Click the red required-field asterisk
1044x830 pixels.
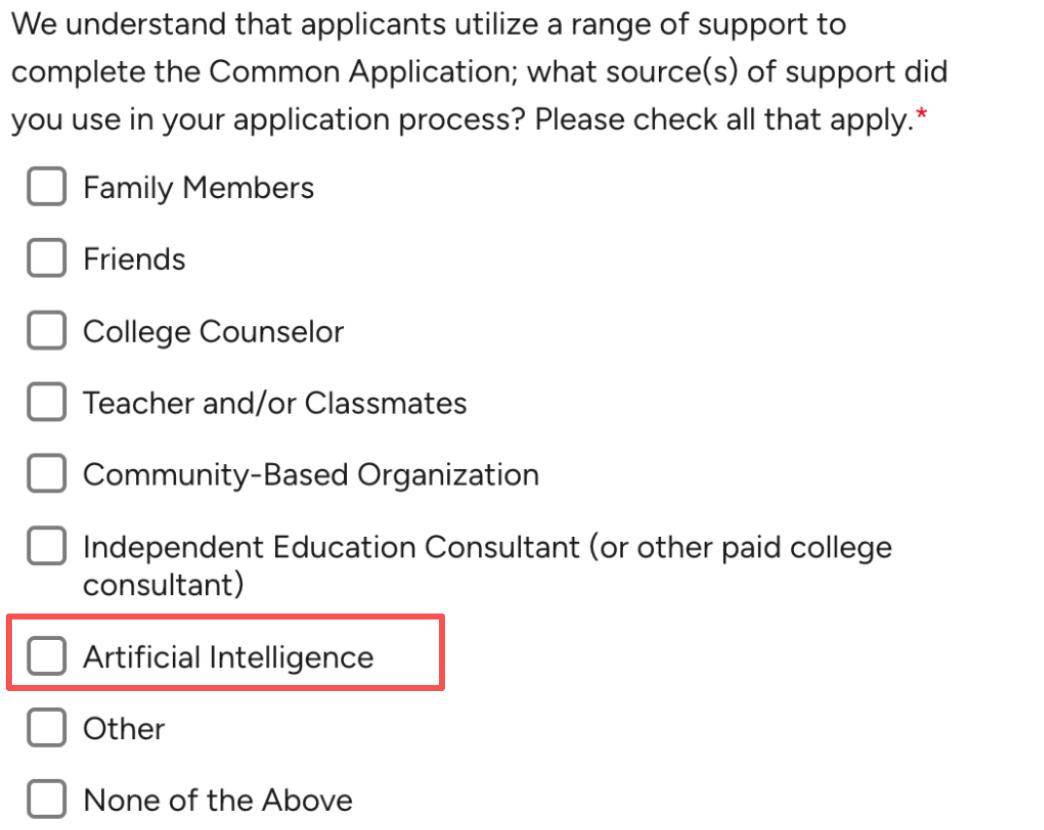point(921,114)
